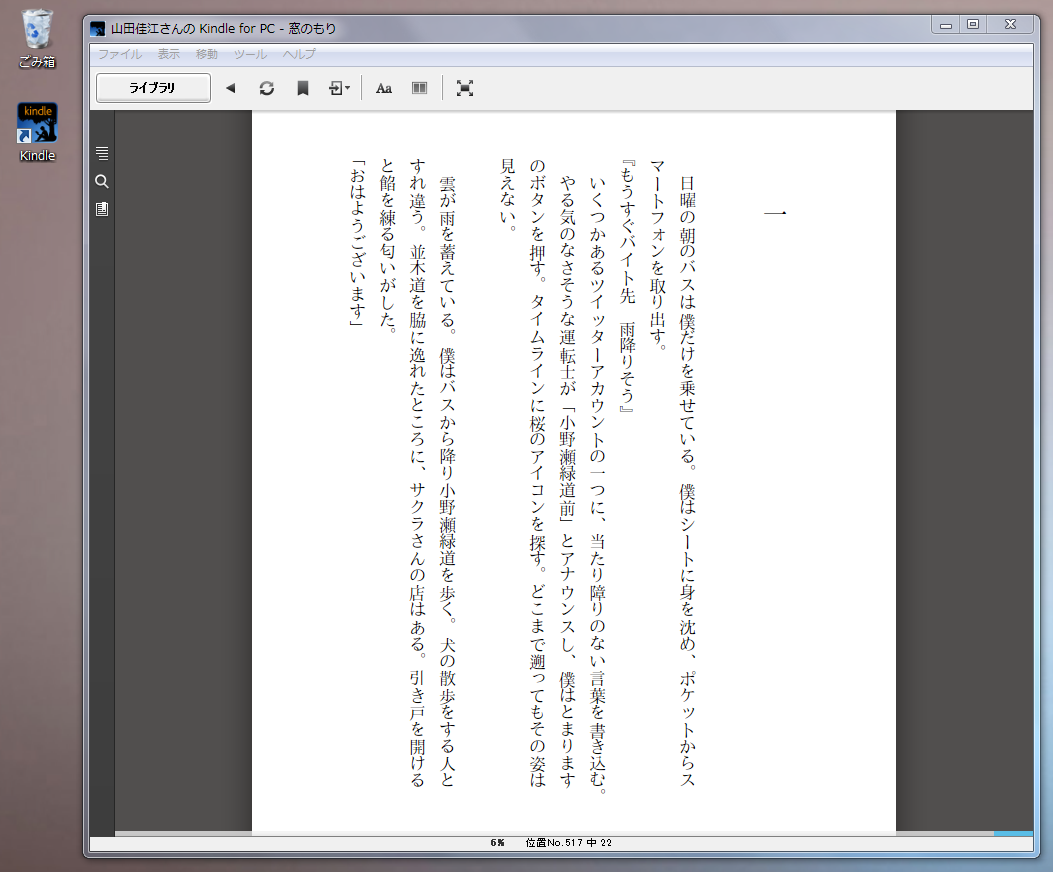Open the ライブラリ library button

click(x=153, y=88)
